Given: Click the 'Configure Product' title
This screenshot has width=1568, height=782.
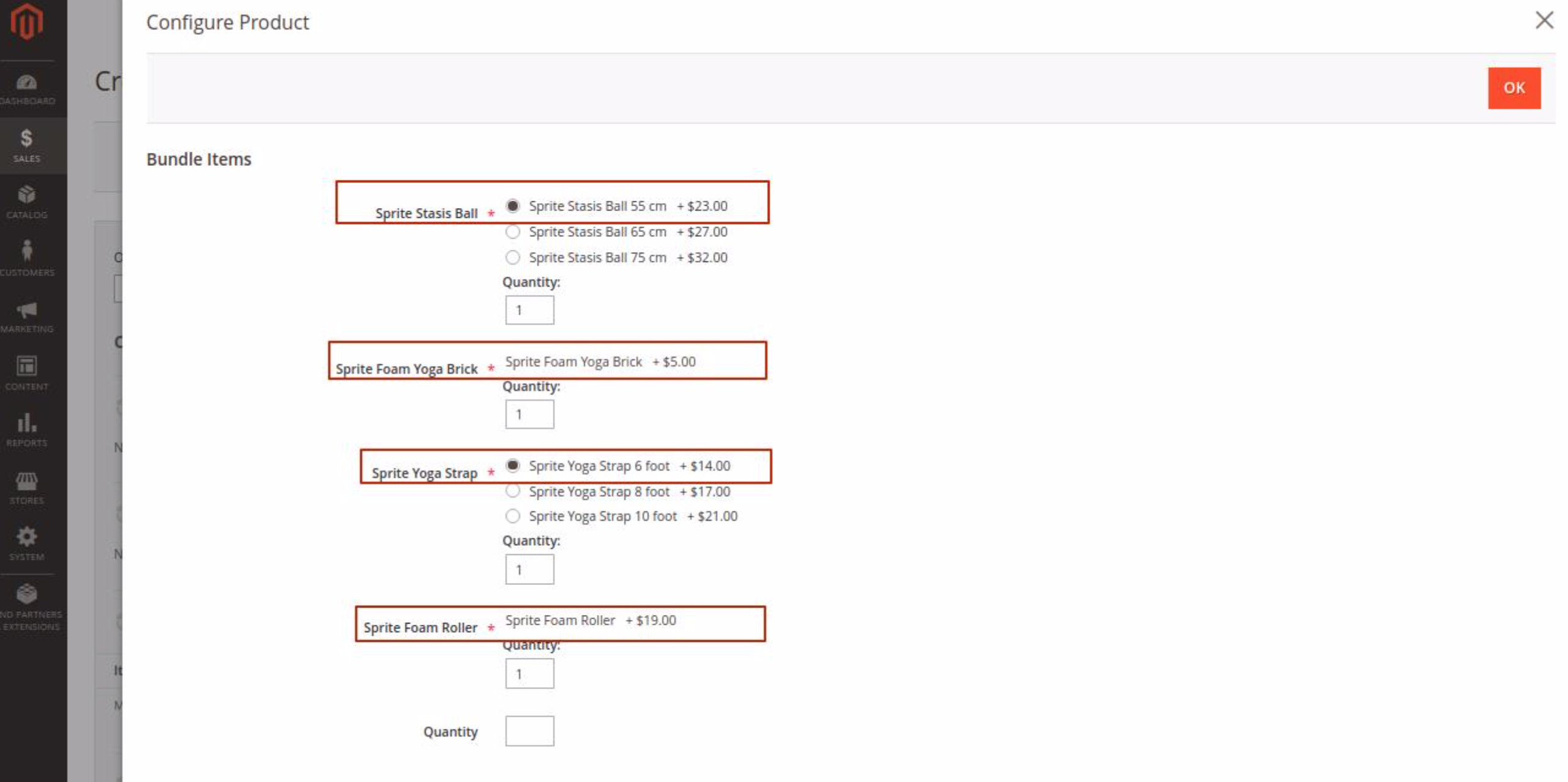Looking at the screenshot, I should pyautogui.click(x=228, y=23).
